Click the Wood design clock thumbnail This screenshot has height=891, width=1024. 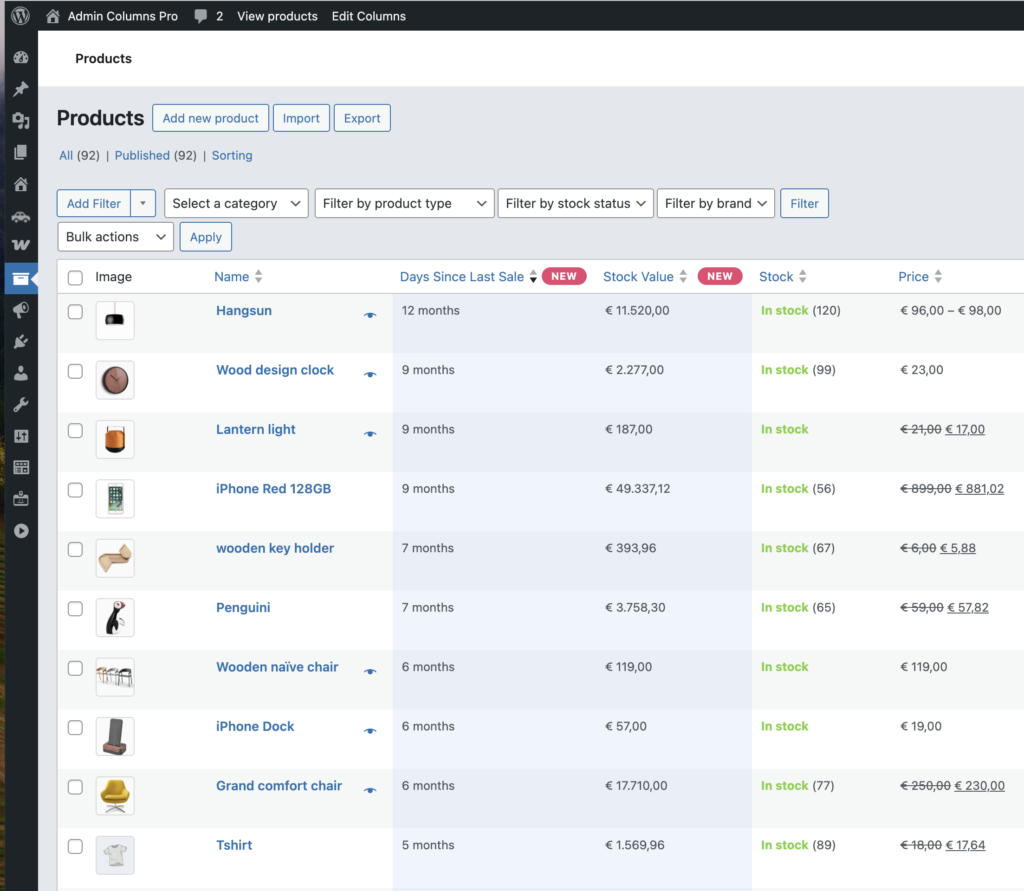coord(115,380)
